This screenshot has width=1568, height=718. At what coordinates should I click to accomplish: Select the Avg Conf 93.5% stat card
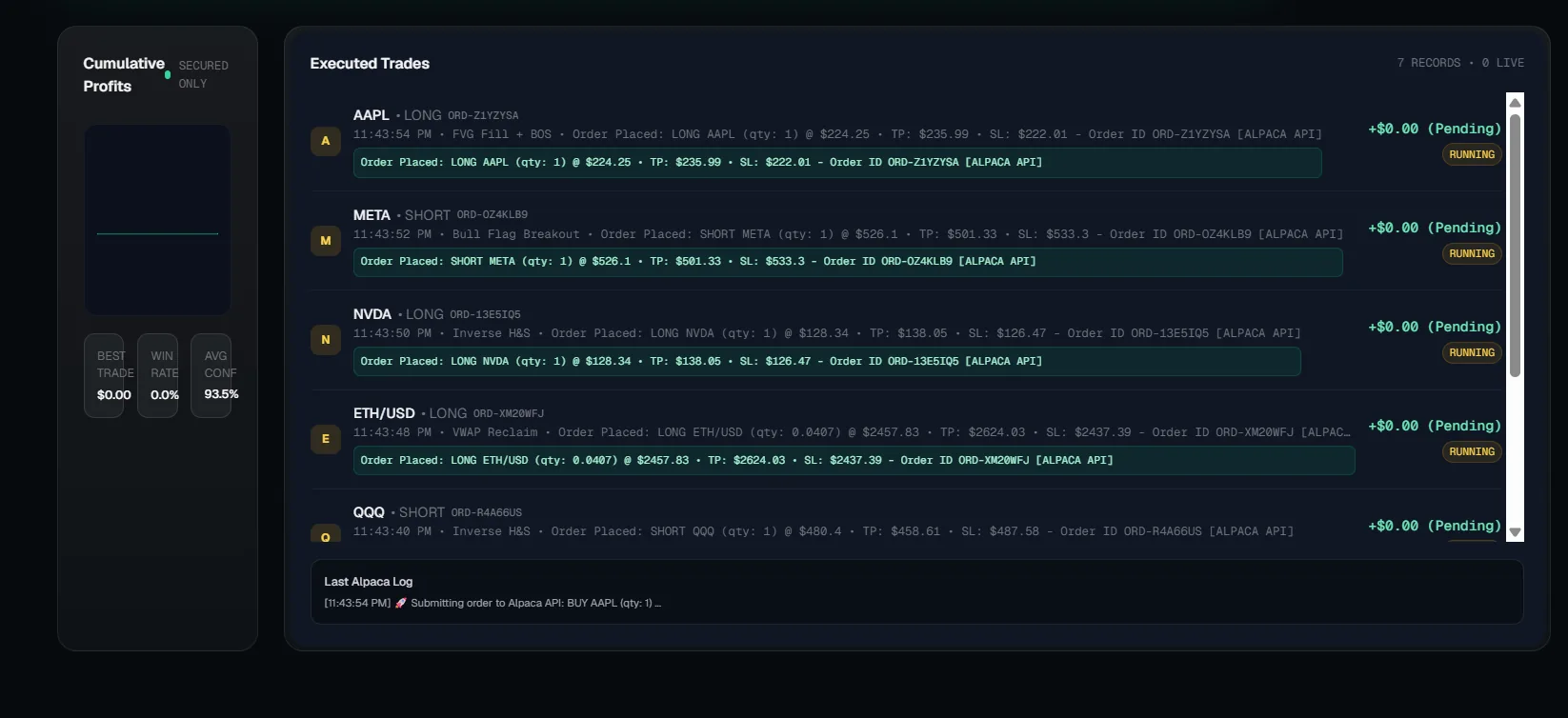pyautogui.click(x=211, y=375)
